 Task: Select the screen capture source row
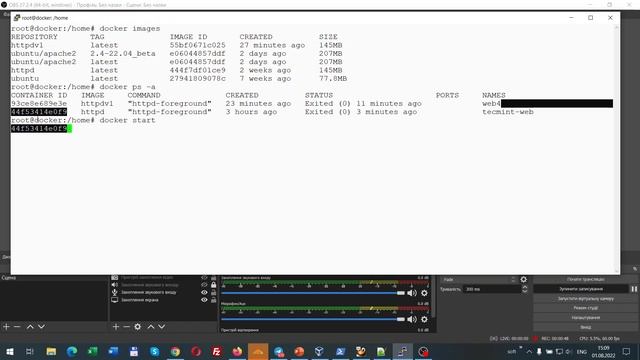point(163,300)
